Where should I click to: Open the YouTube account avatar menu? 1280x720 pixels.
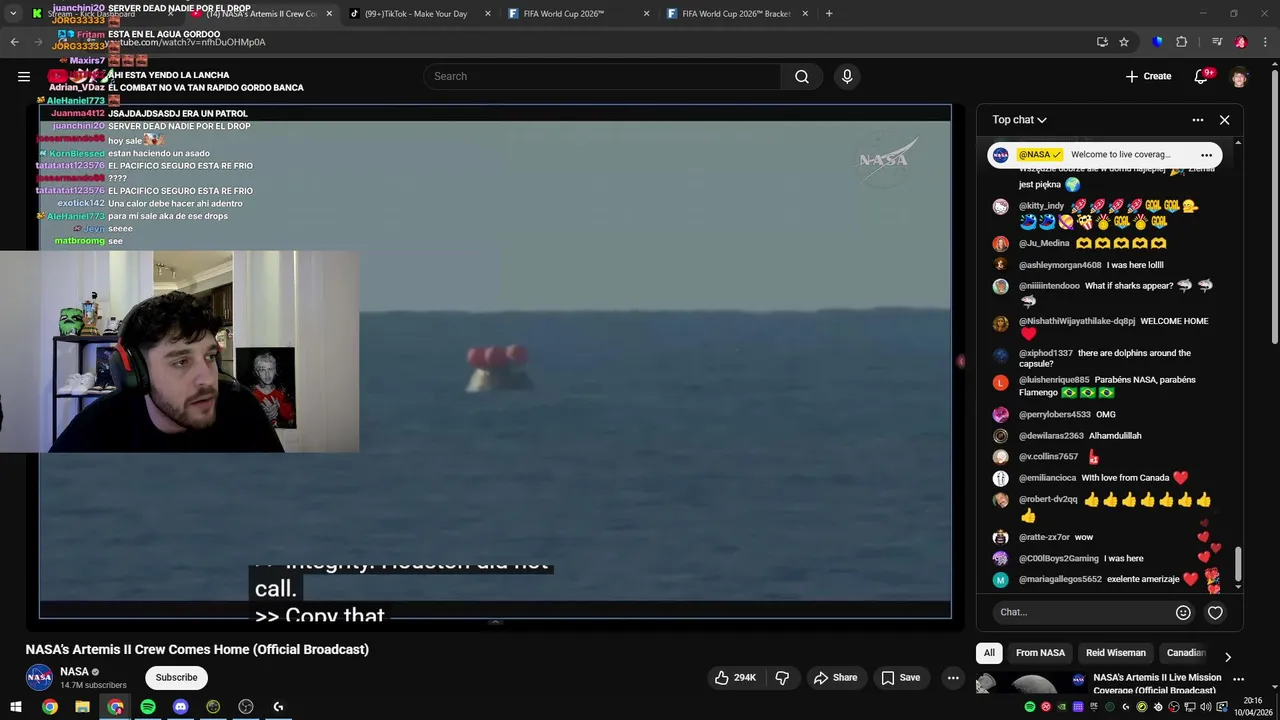(1240, 77)
